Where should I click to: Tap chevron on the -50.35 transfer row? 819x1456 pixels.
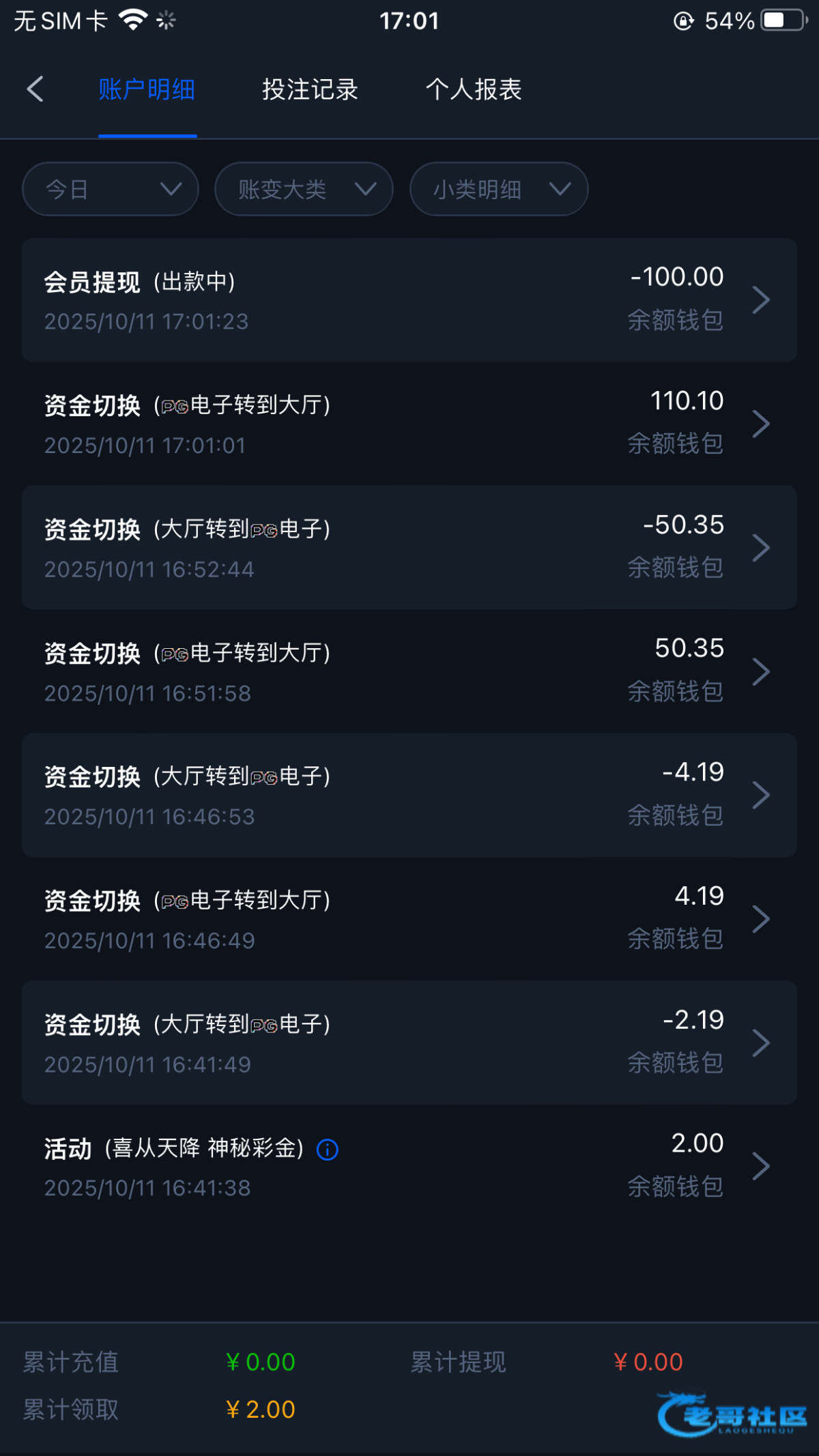(x=760, y=548)
